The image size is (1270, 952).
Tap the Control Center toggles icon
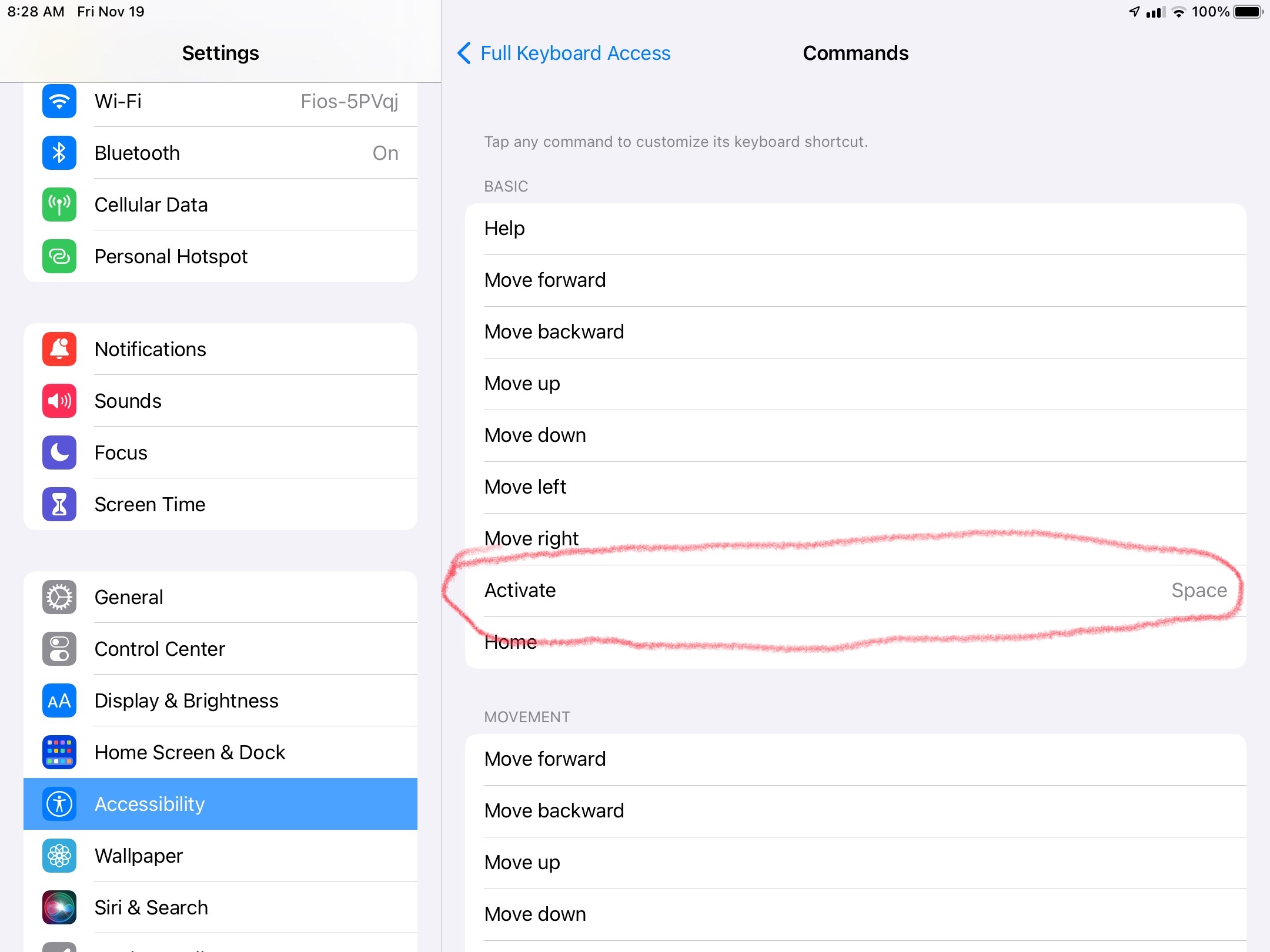[59, 649]
